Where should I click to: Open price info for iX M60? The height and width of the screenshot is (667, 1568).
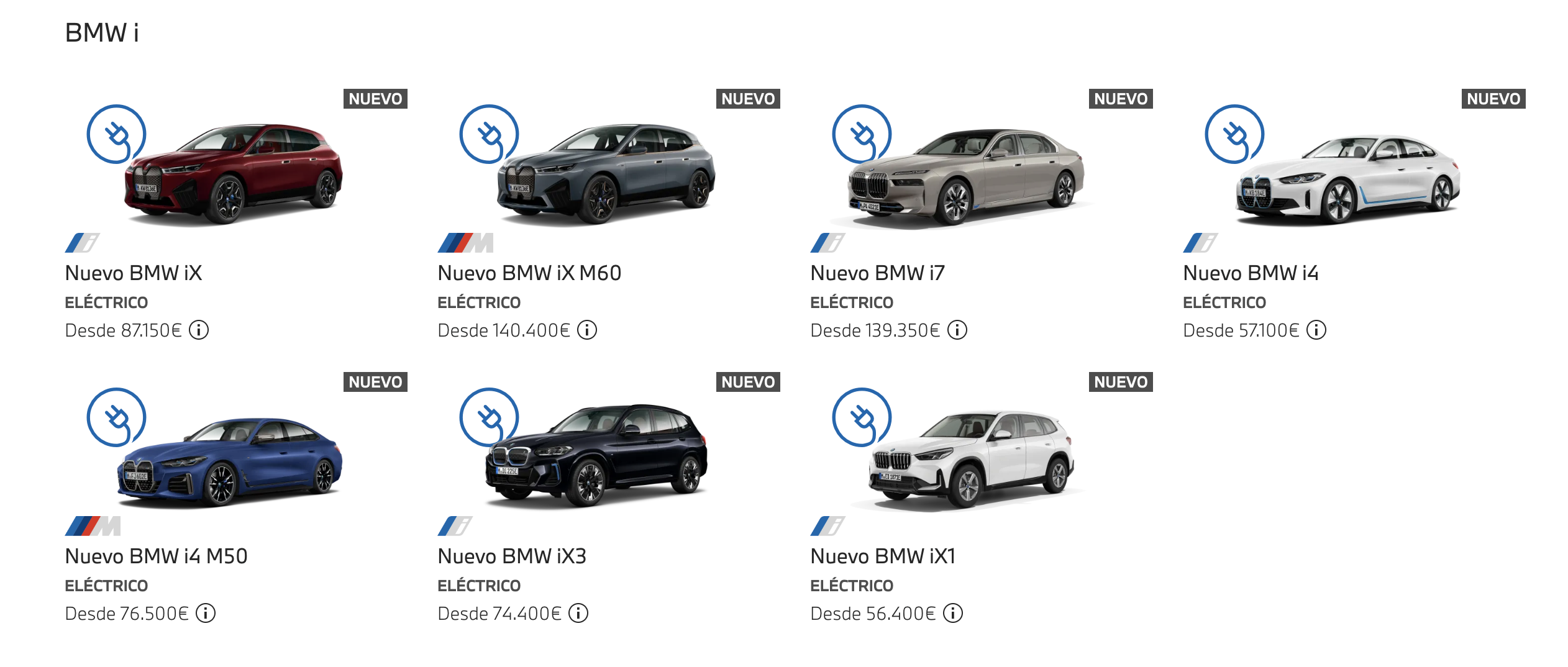coord(587,330)
